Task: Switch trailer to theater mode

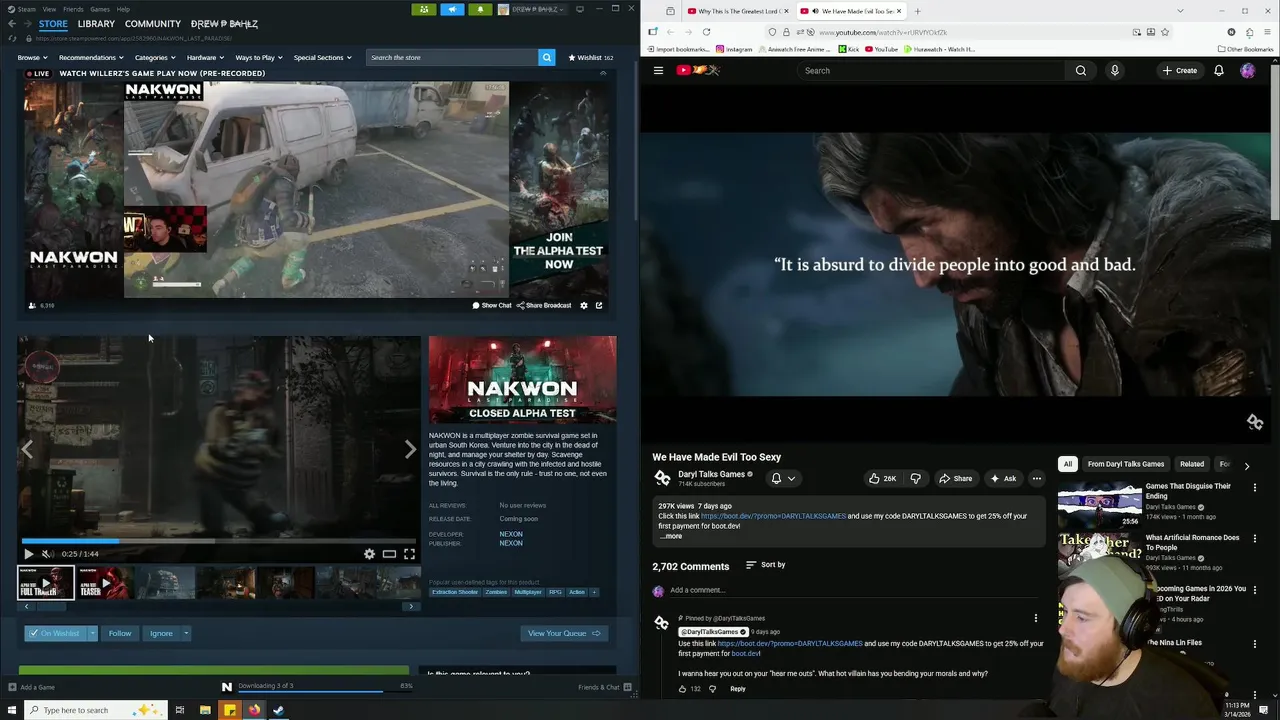Action: [389, 554]
